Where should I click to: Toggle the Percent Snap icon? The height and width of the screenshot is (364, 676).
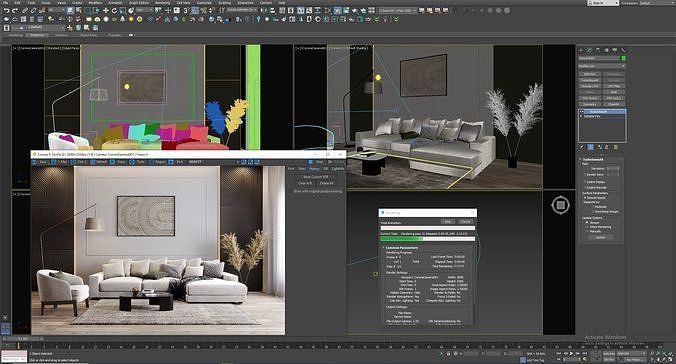click(203, 10)
